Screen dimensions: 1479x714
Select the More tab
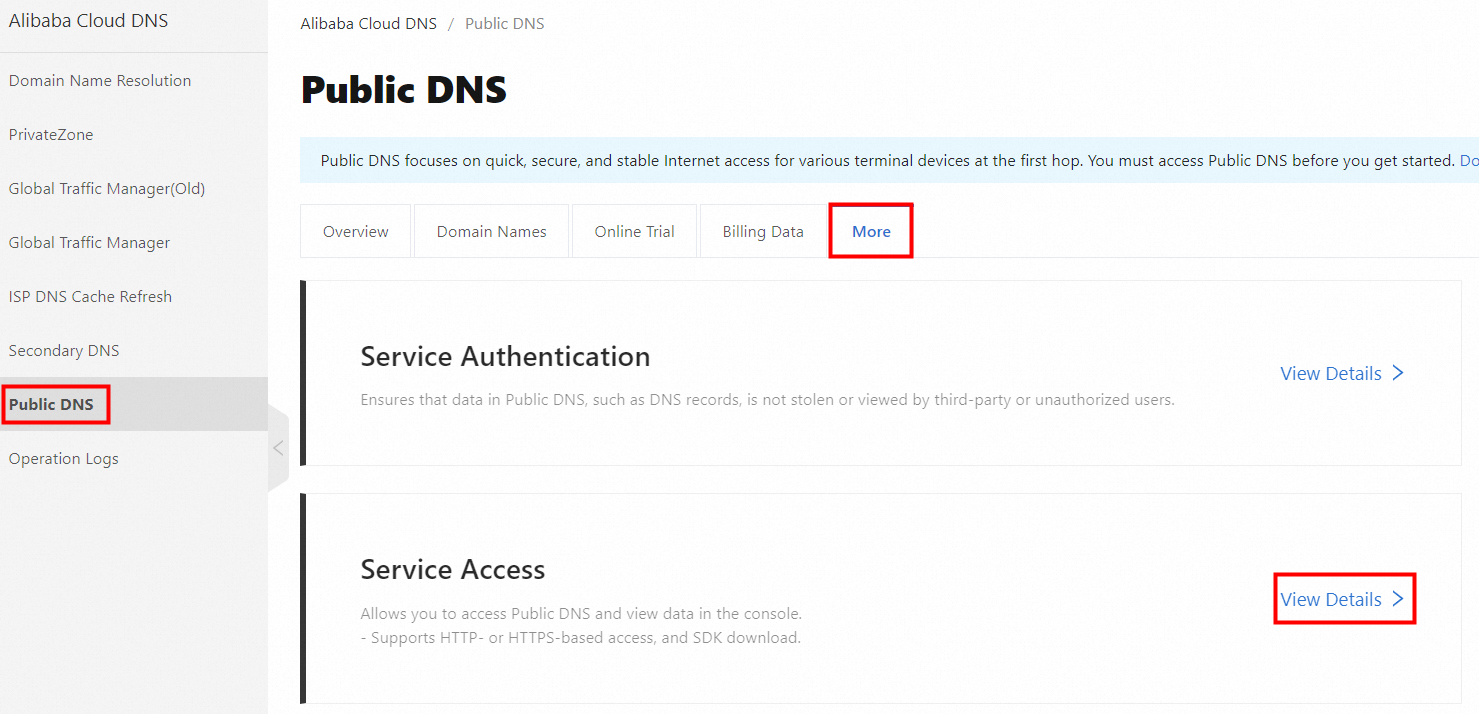(870, 231)
